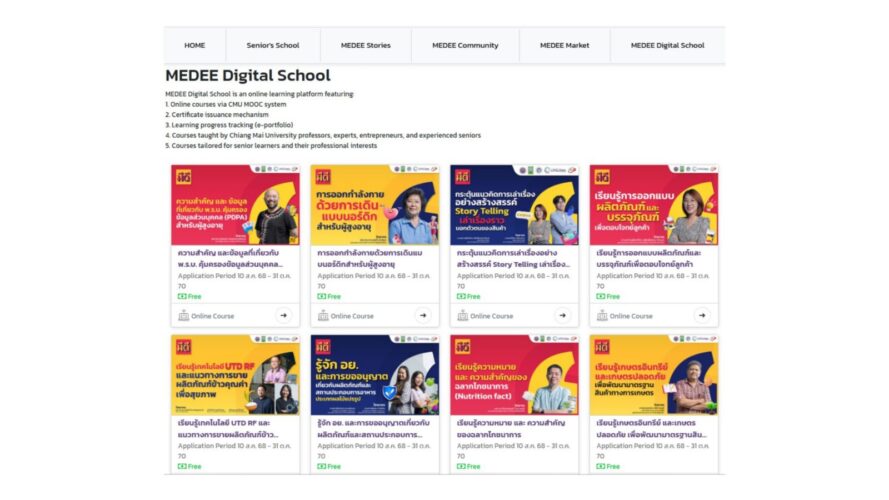Open MEDEE Community tab
The width and height of the screenshot is (889, 500).
(x=465, y=45)
